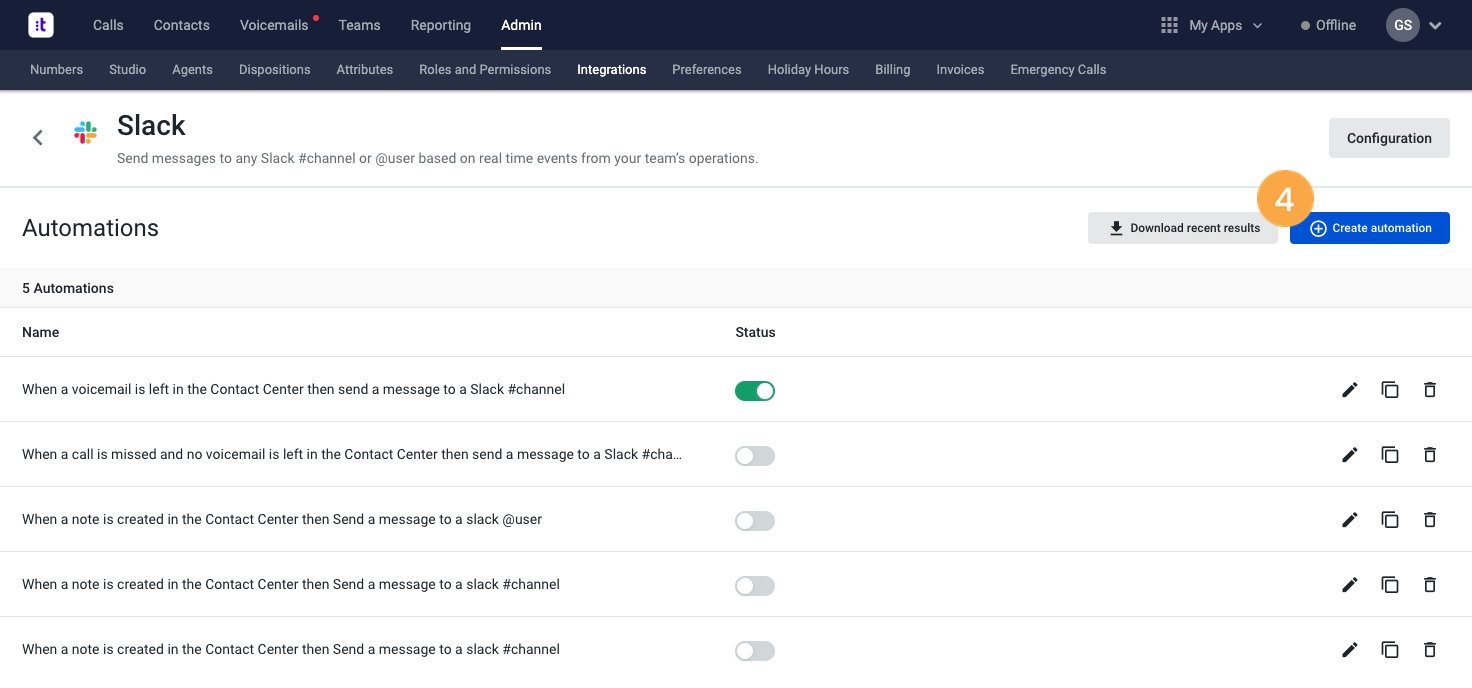Open the Offline status selector
The height and width of the screenshot is (688, 1472).
pyautogui.click(x=1328, y=25)
